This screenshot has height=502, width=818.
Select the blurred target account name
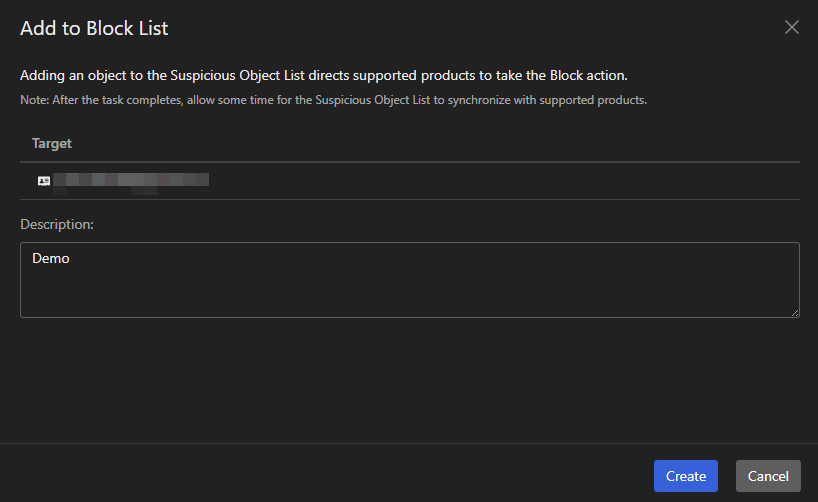click(x=130, y=181)
